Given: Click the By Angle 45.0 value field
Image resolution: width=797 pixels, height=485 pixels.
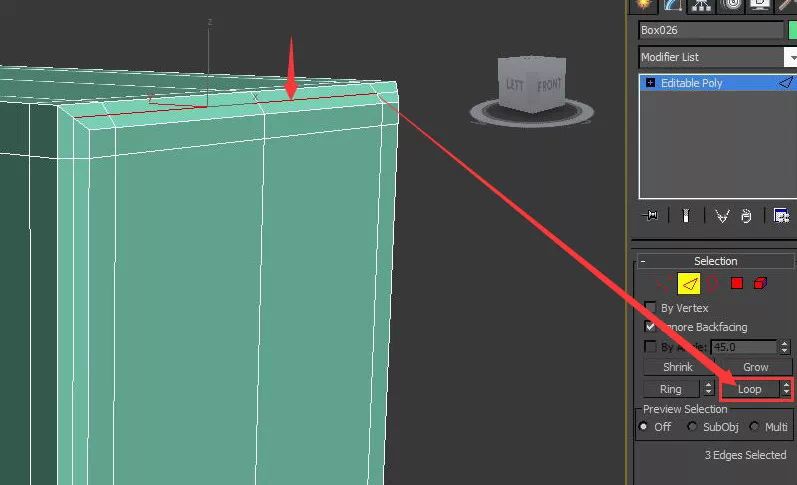Looking at the screenshot, I should pos(744,347).
